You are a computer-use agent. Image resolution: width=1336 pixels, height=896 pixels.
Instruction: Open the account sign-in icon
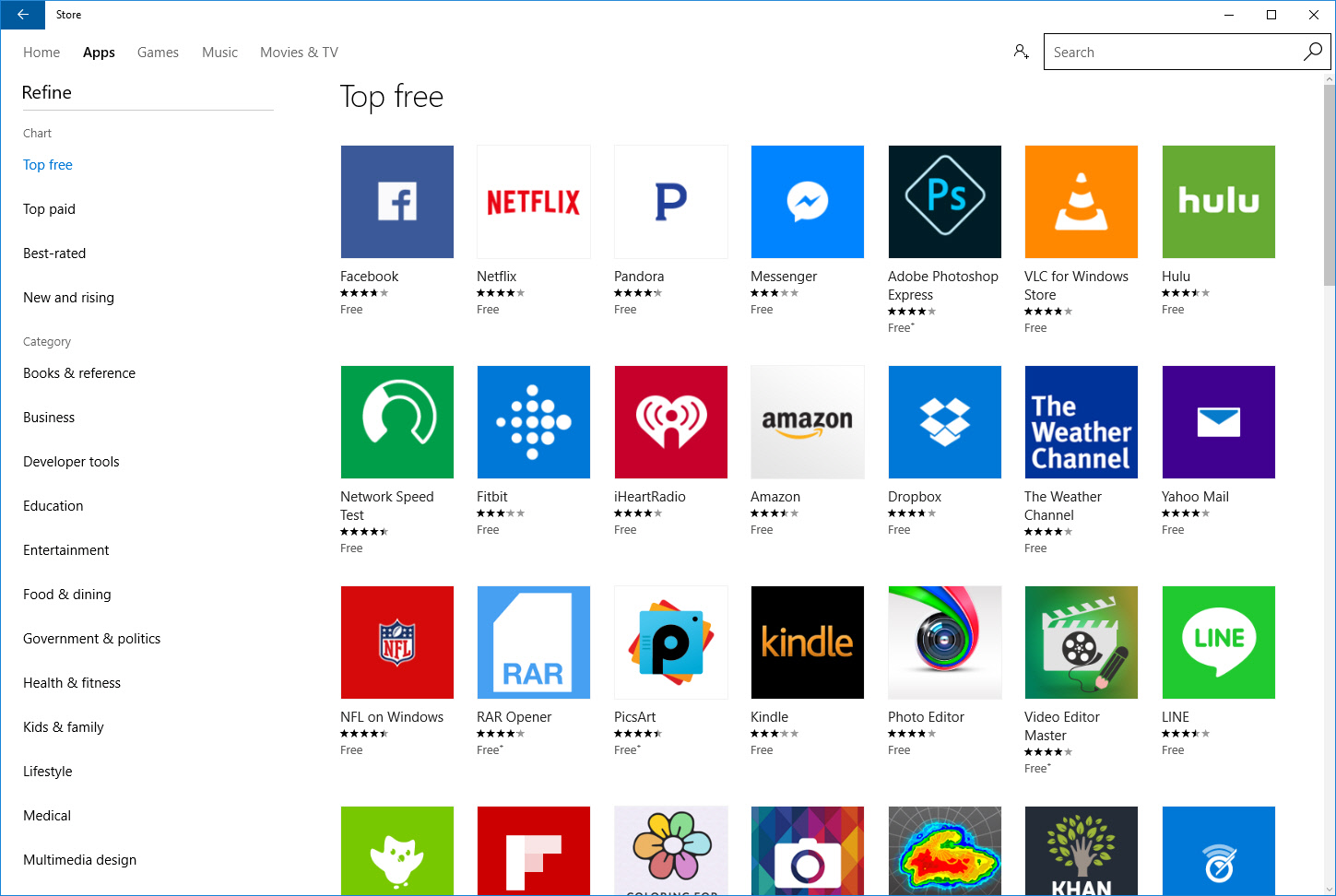[x=1021, y=52]
